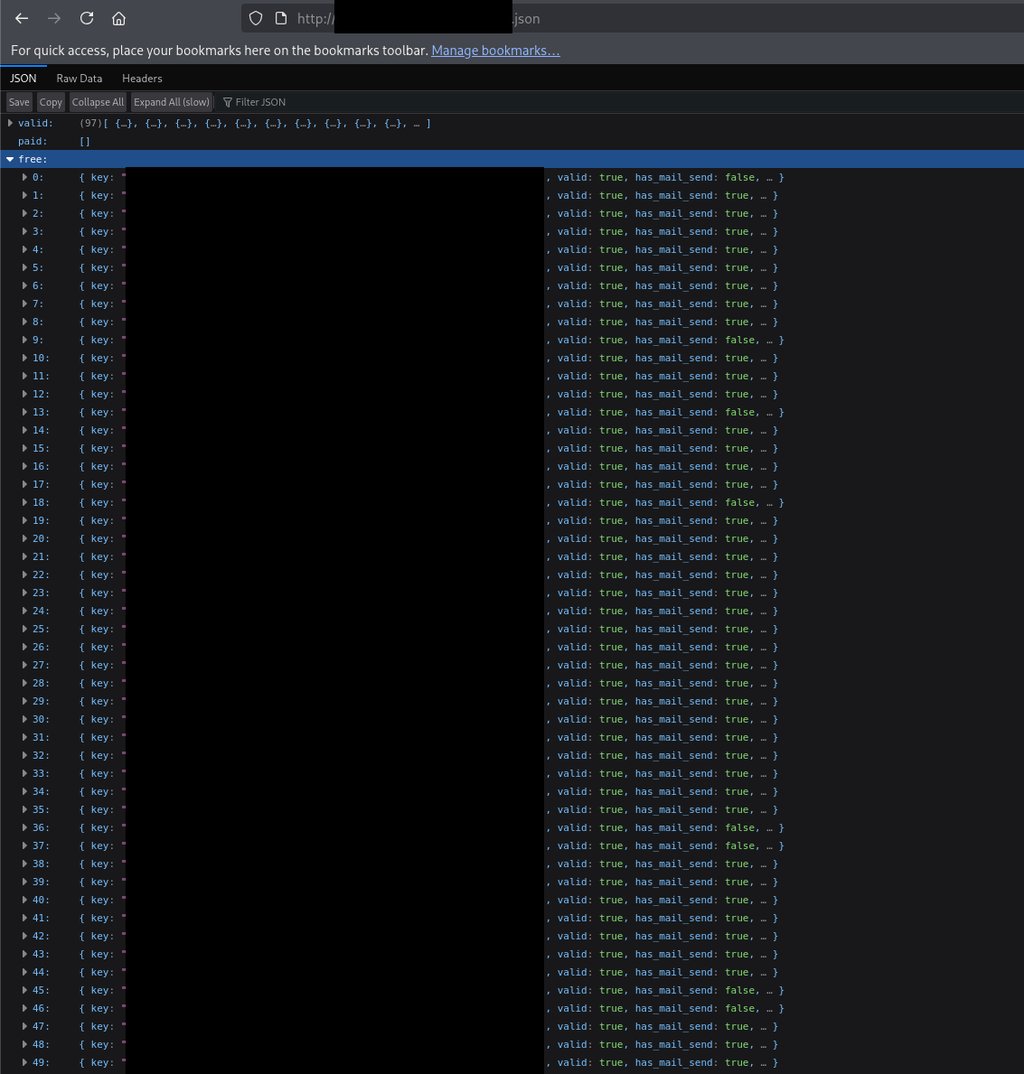Image resolution: width=1024 pixels, height=1074 pixels.
Task: Click the index label 48:
Action: coord(40,1045)
